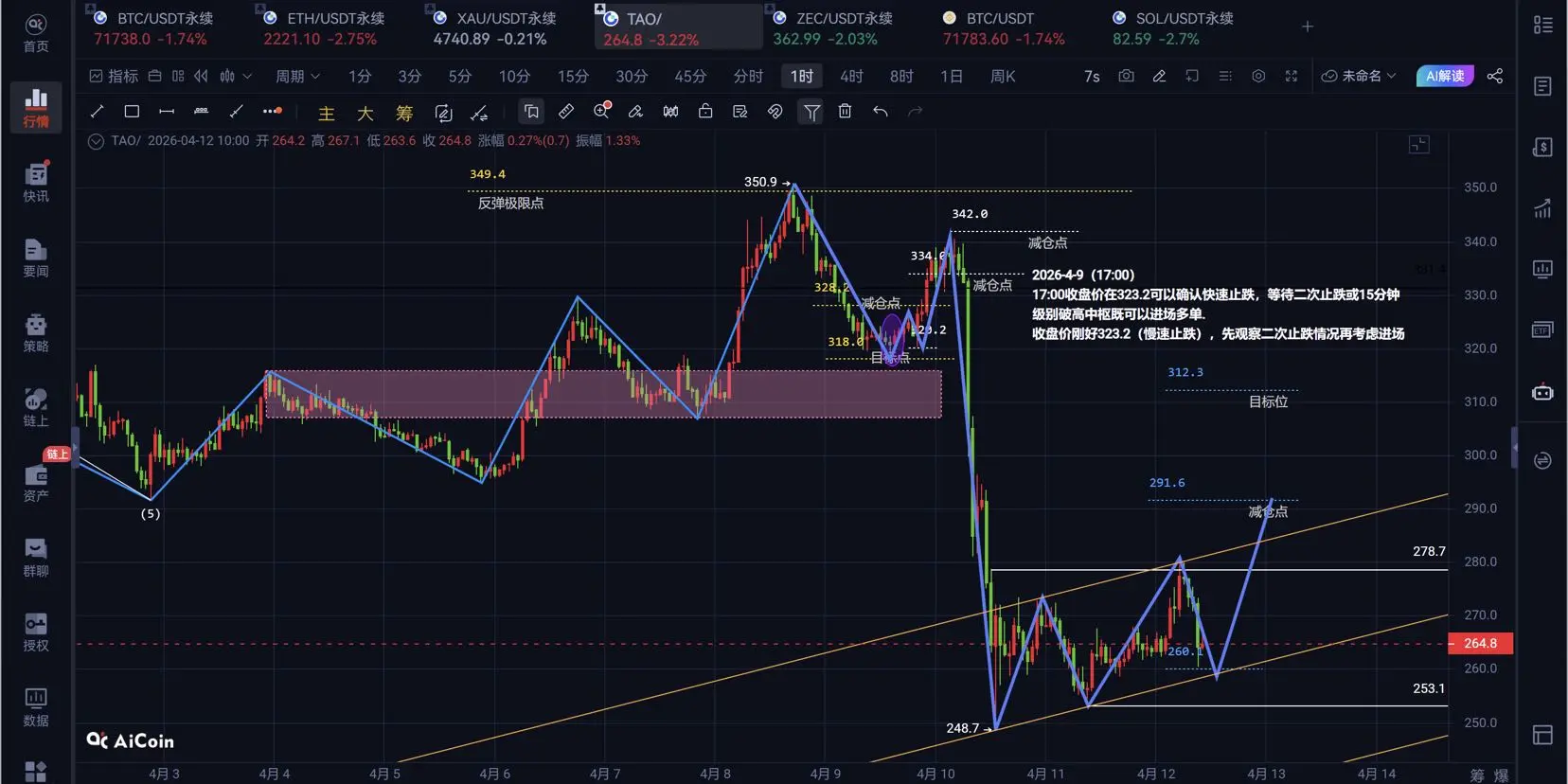Toggle the 主 main-force indicator

click(326, 114)
